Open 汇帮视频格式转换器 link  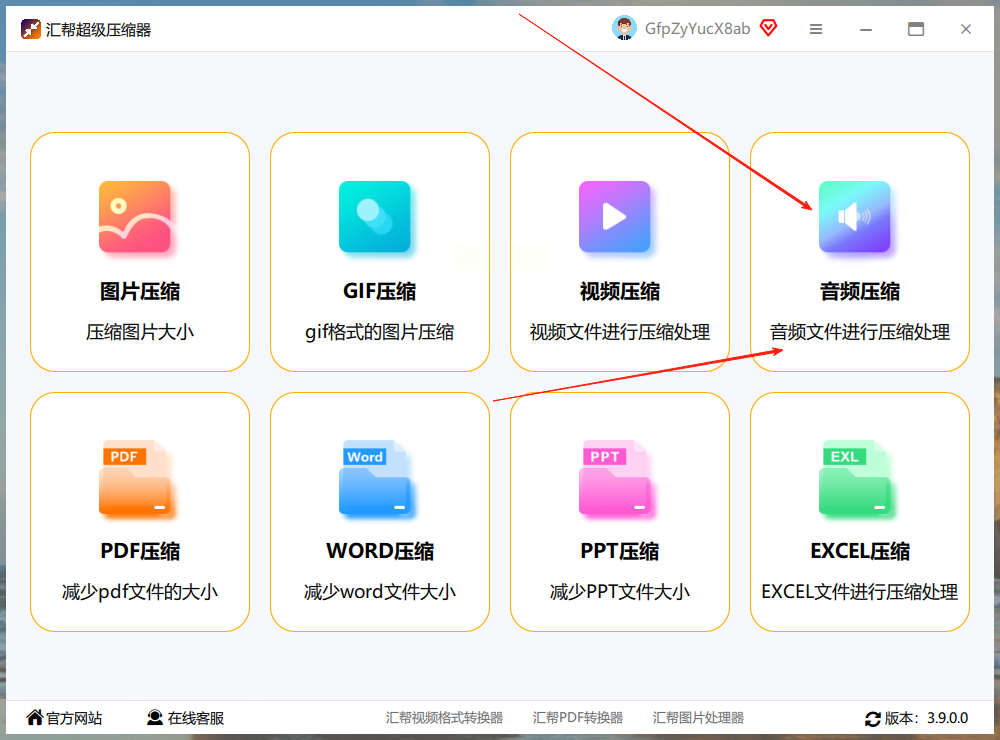coord(444,718)
